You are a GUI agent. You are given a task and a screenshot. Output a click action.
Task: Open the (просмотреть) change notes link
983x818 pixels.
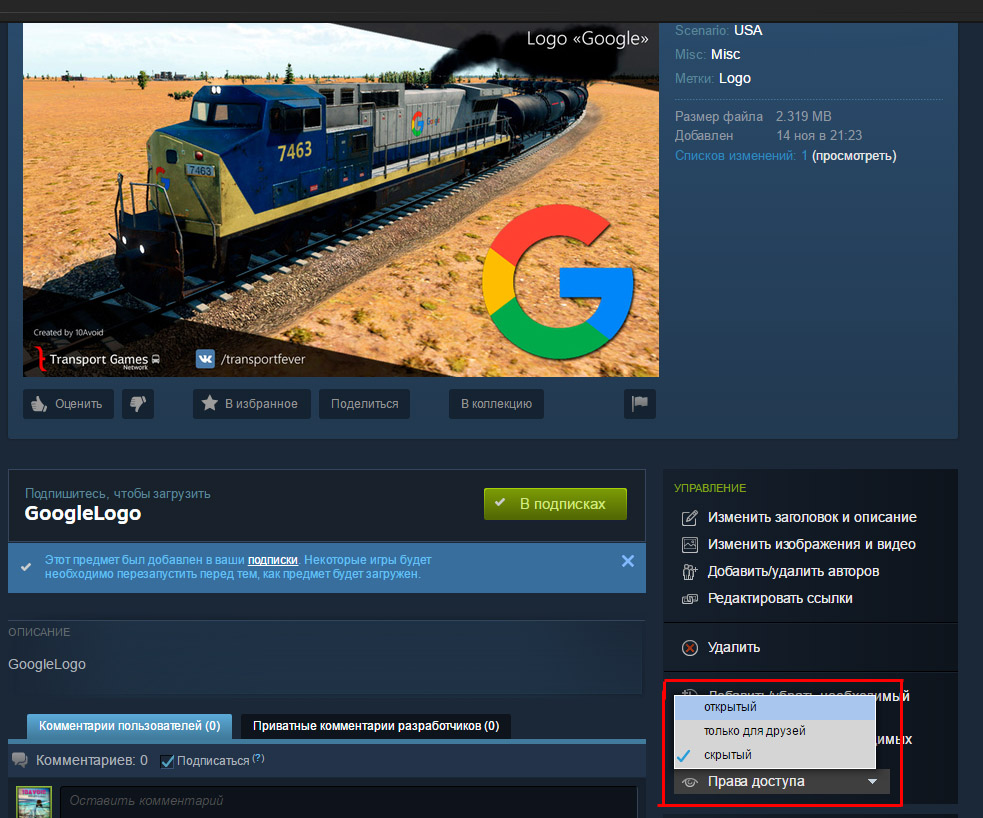pyautogui.click(x=854, y=156)
